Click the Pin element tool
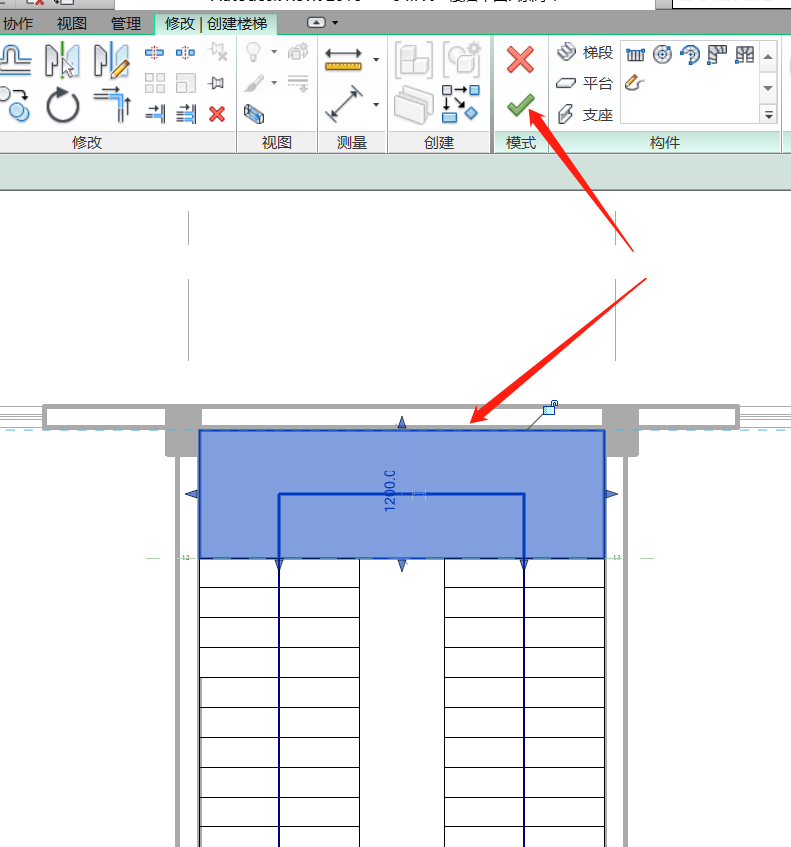Viewport: 791px width, 847px height. click(x=217, y=83)
